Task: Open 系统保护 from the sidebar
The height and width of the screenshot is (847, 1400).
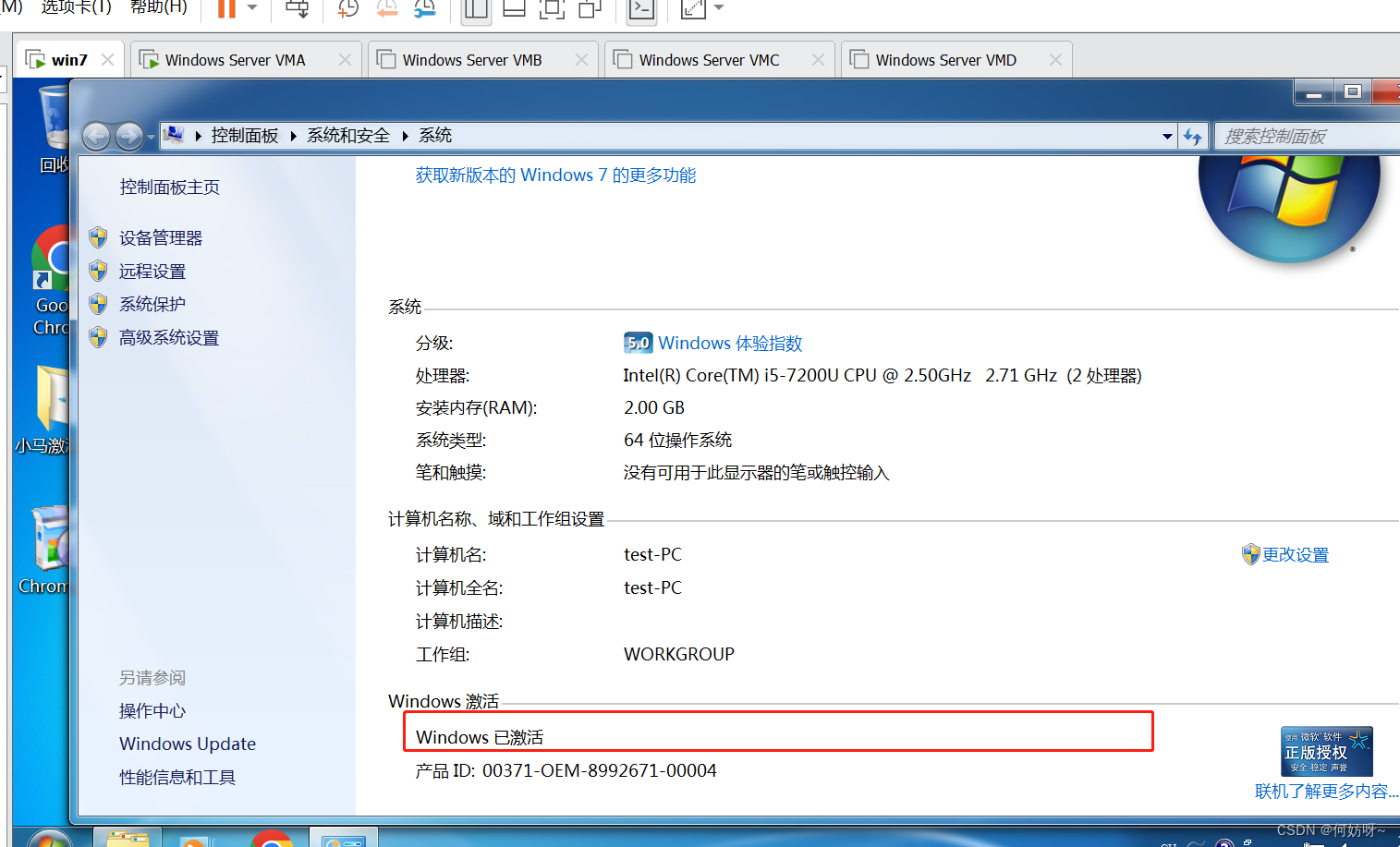Action: [152, 305]
